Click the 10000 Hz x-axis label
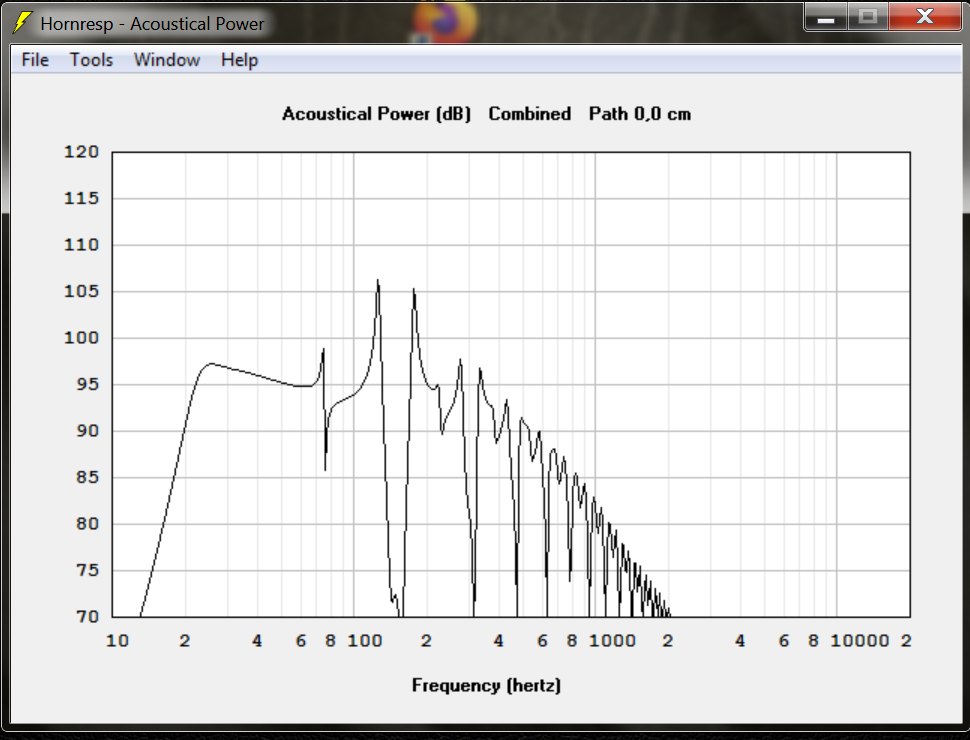The height and width of the screenshot is (740, 970). coord(859,641)
